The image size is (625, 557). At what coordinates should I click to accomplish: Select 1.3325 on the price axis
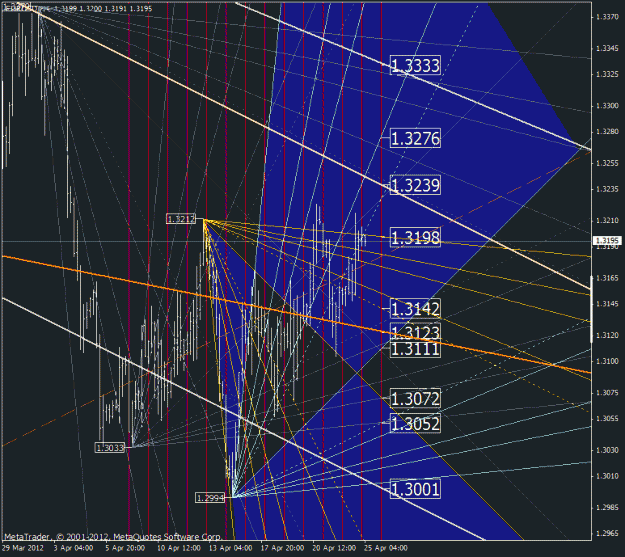(607, 74)
